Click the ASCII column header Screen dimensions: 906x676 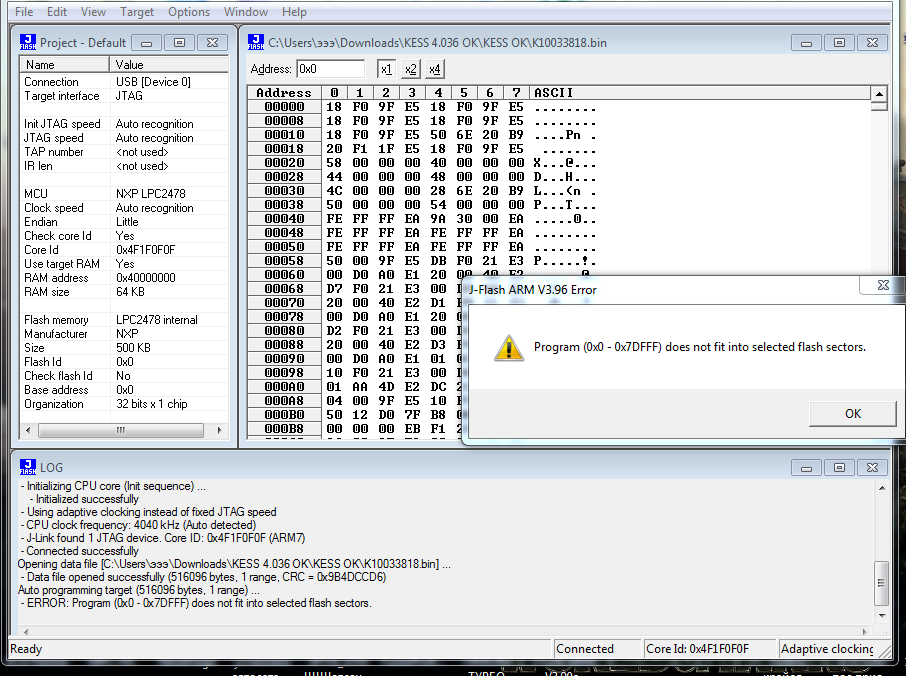point(700,92)
